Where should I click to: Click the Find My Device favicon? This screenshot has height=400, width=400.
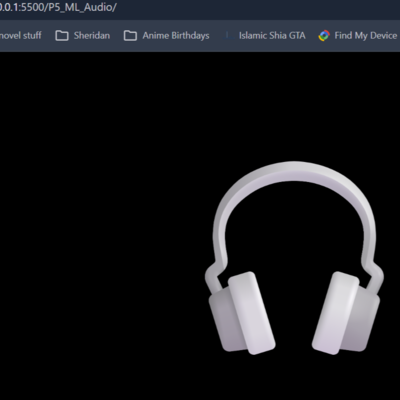pos(324,36)
